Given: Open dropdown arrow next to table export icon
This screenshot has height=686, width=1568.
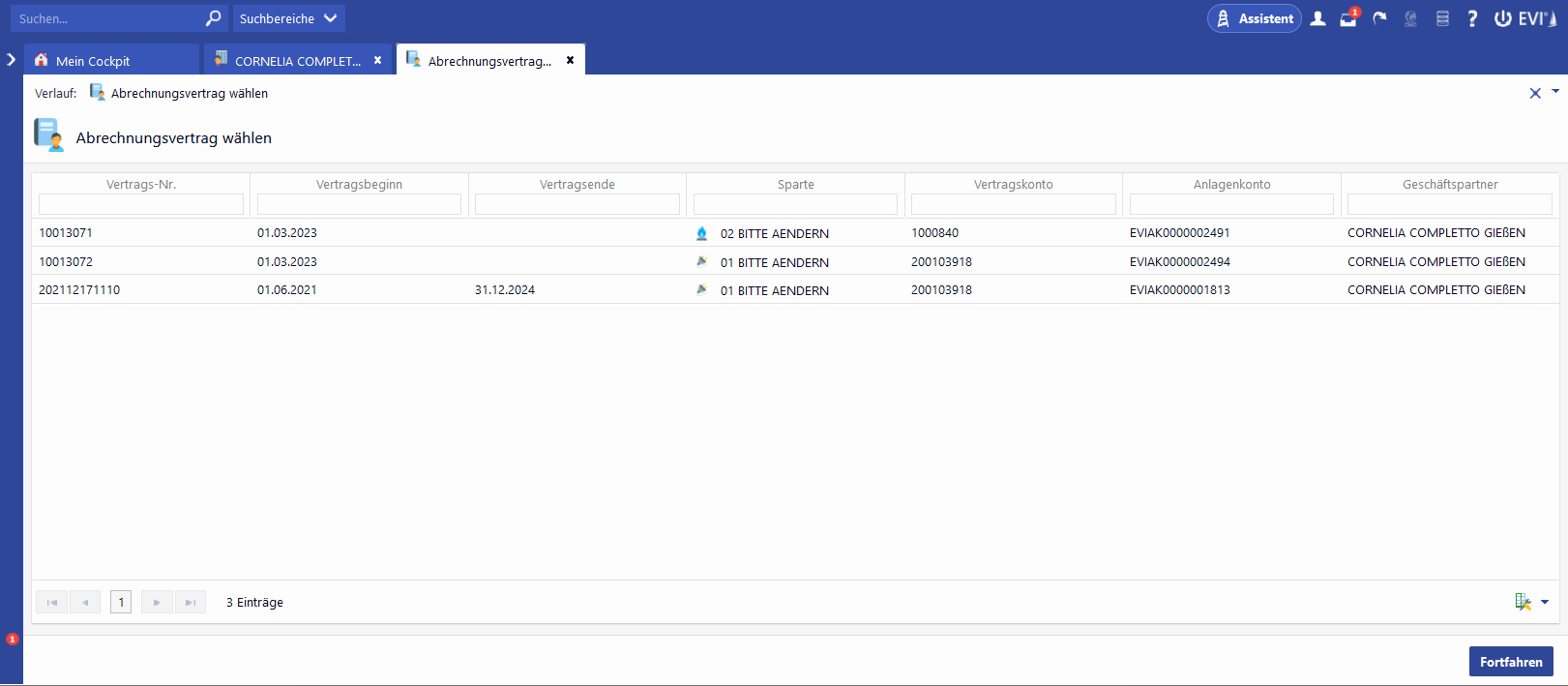Looking at the screenshot, I should point(1545,602).
